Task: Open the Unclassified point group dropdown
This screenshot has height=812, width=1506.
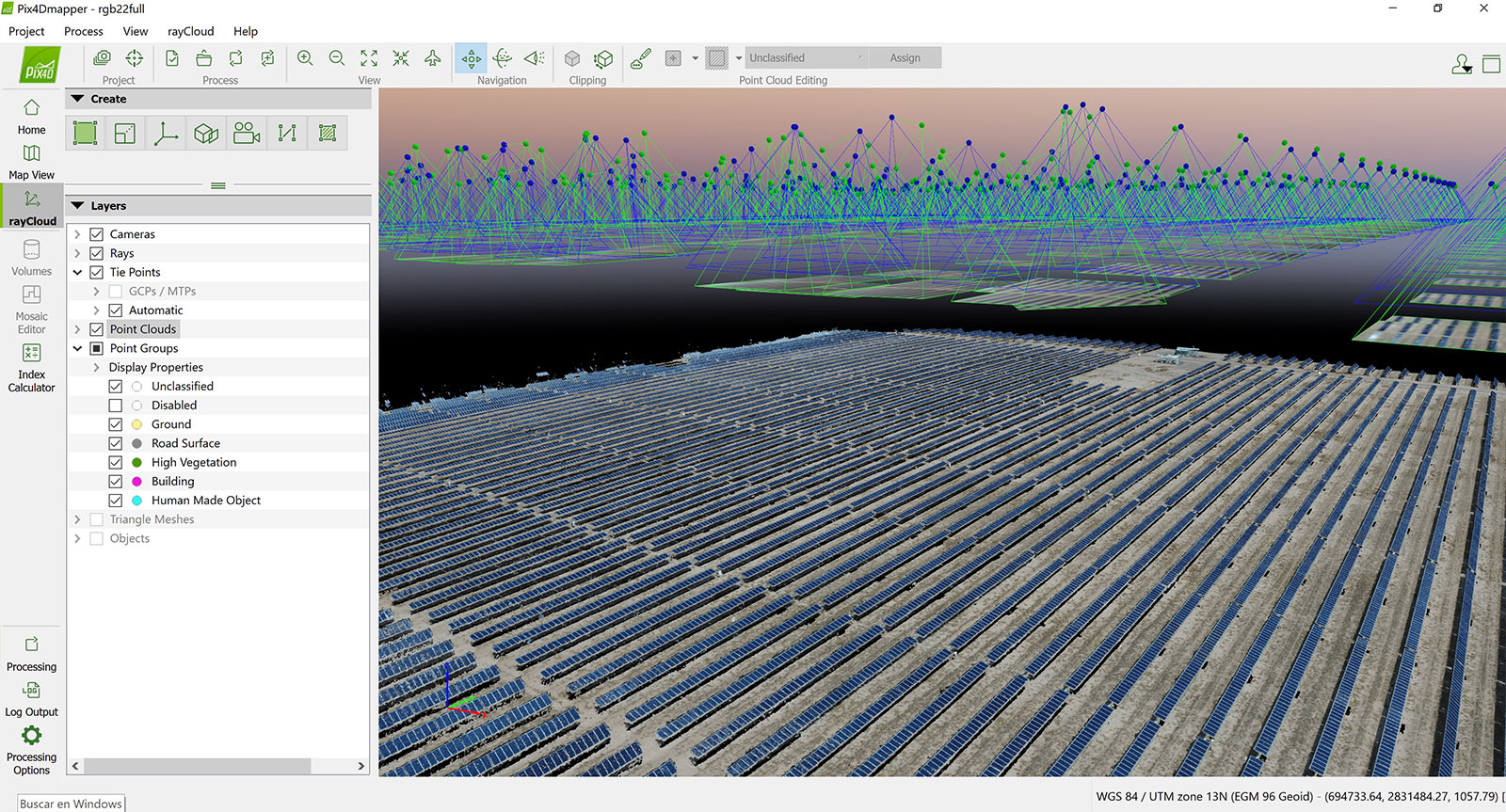Action: [x=805, y=58]
